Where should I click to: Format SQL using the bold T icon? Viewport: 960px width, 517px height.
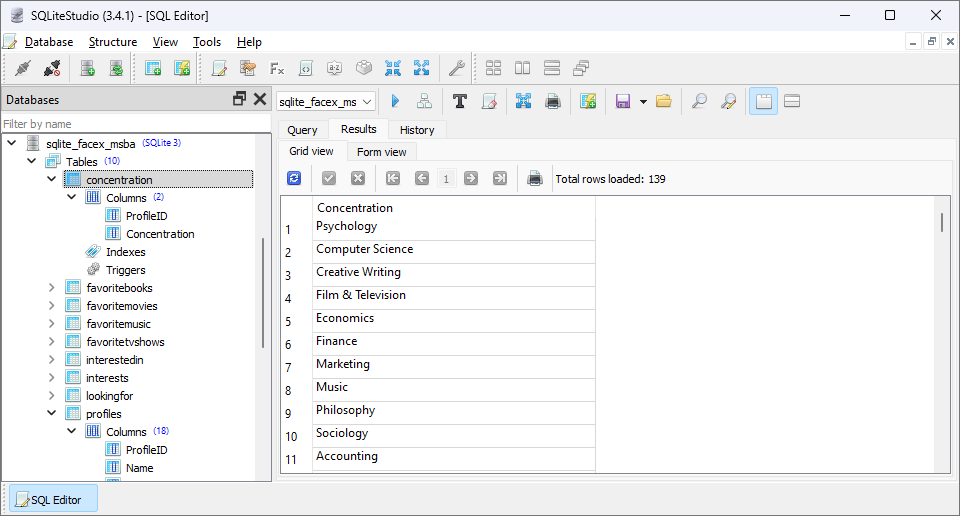pyautogui.click(x=460, y=101)
